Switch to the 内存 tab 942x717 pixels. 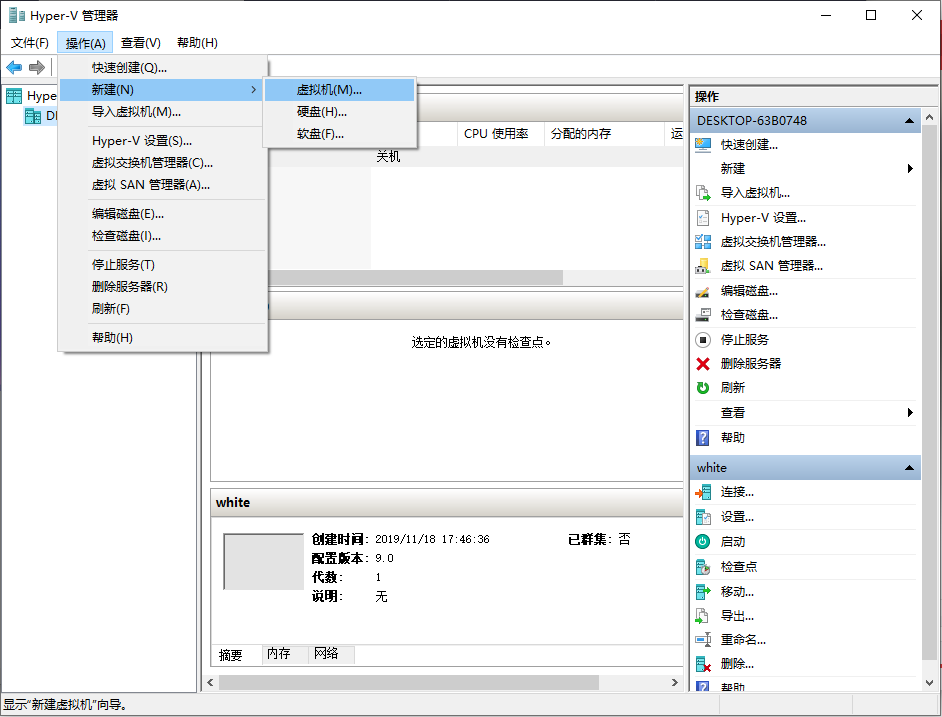coord(285,654)
